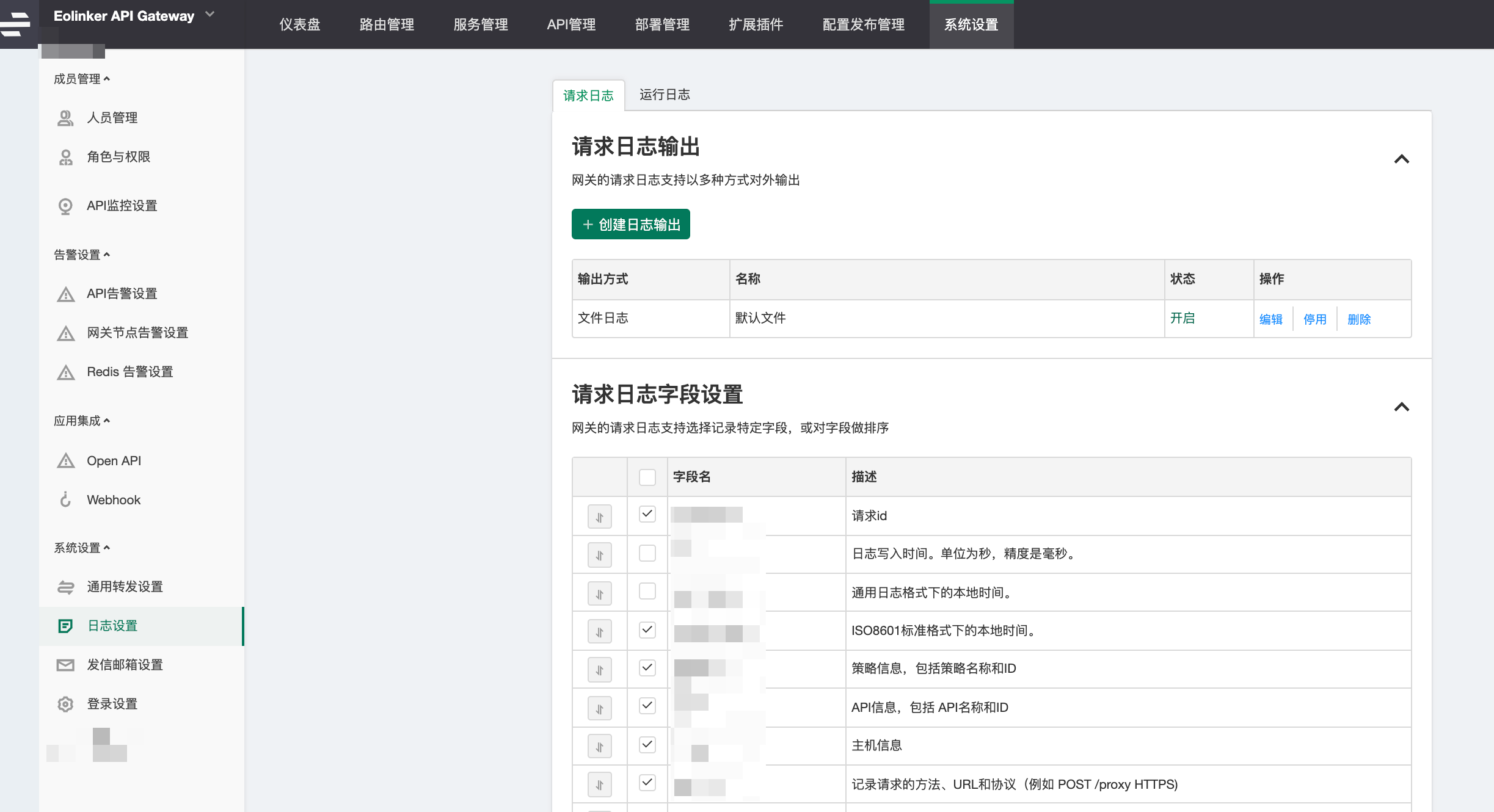Click the 停用 link for 默认文件

1314,319
